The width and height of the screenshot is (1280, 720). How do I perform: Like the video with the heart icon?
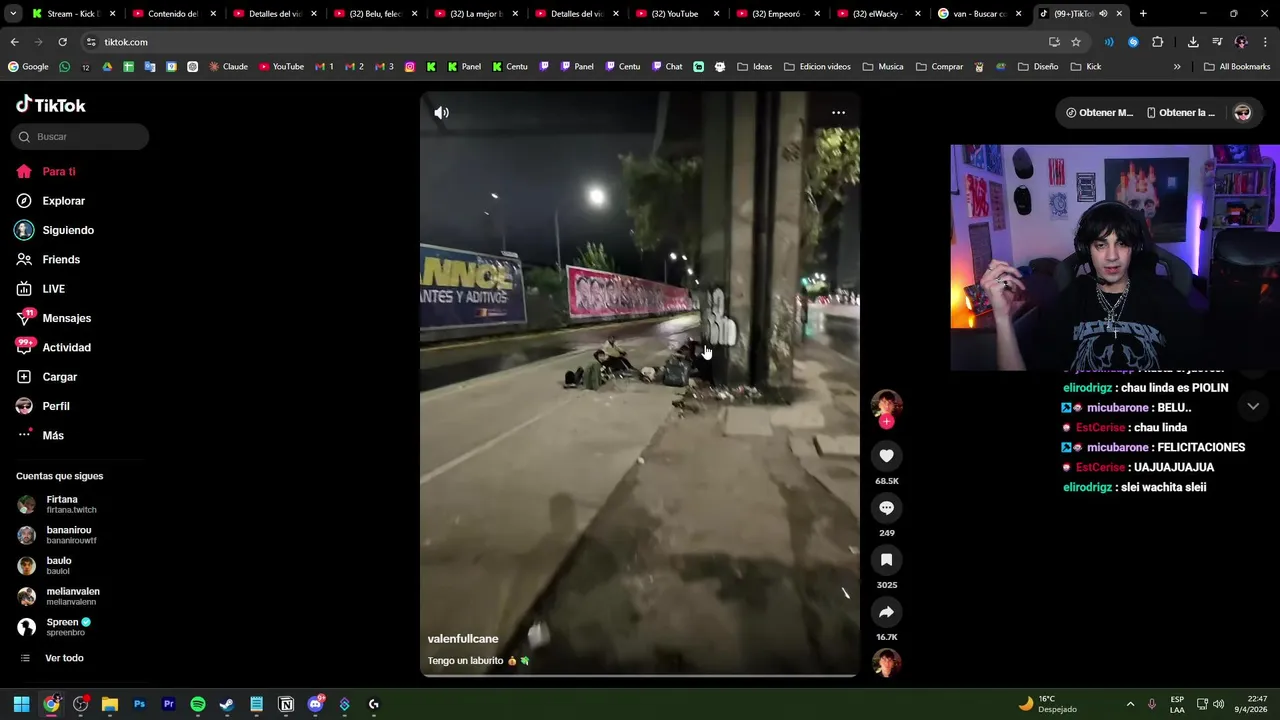pyautogui.click(x=886, y=456)
